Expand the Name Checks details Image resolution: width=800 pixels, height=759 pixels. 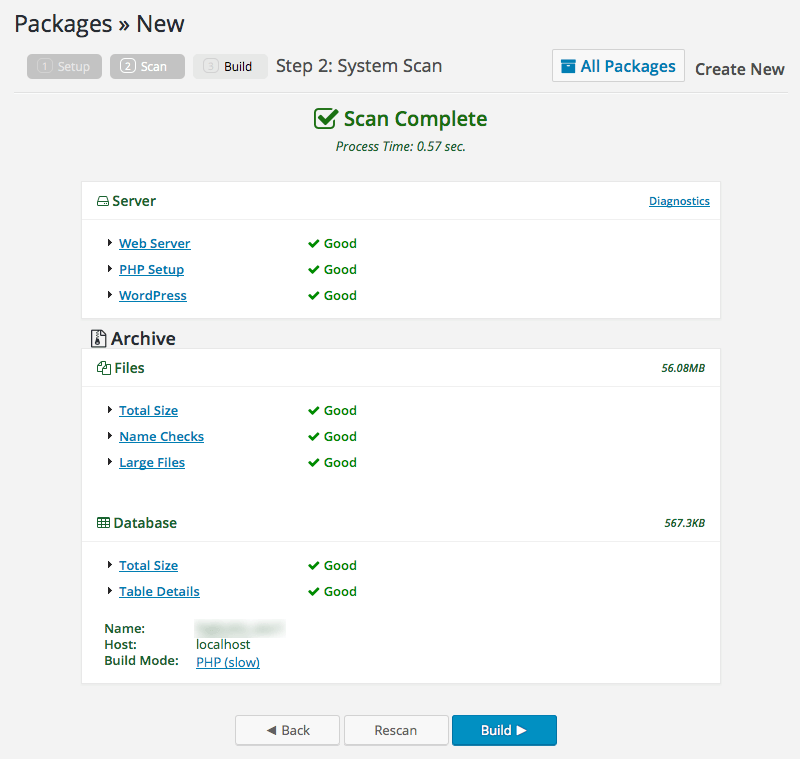161,436
